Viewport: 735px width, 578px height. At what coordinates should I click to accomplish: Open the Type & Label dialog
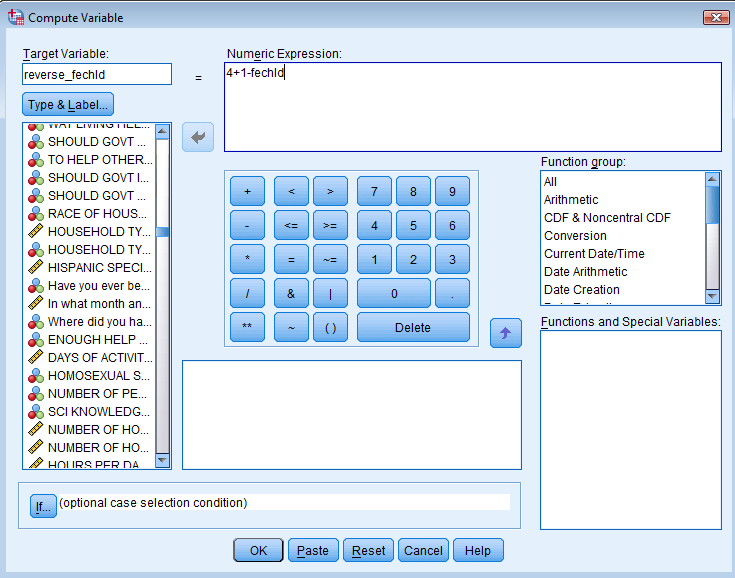68,104
